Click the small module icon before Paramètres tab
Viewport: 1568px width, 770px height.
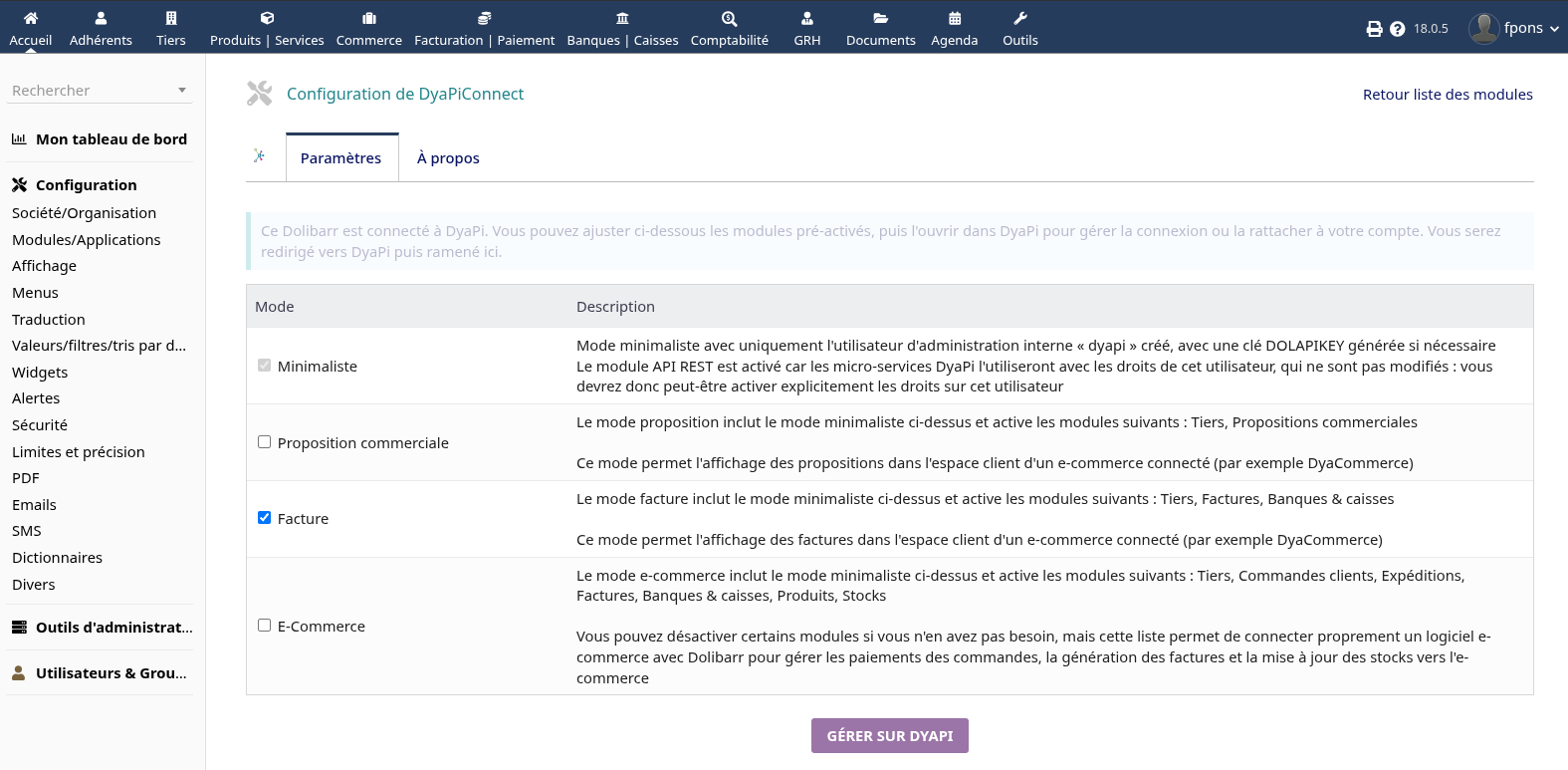(x=259, y=155)
